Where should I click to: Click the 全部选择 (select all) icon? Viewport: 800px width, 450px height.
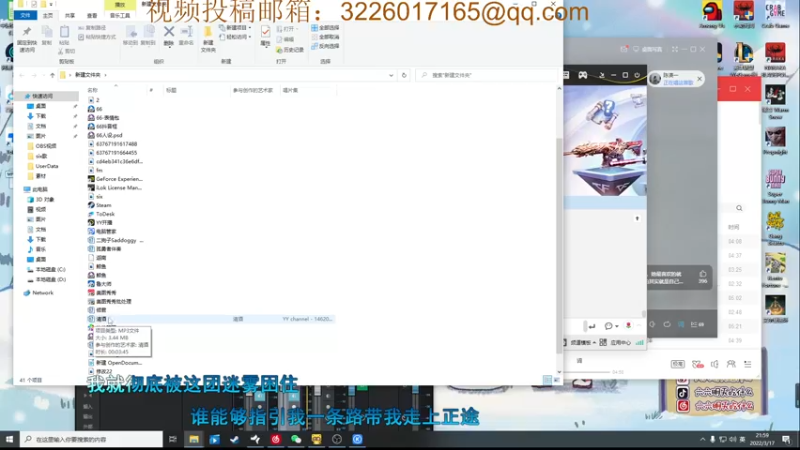314,28
